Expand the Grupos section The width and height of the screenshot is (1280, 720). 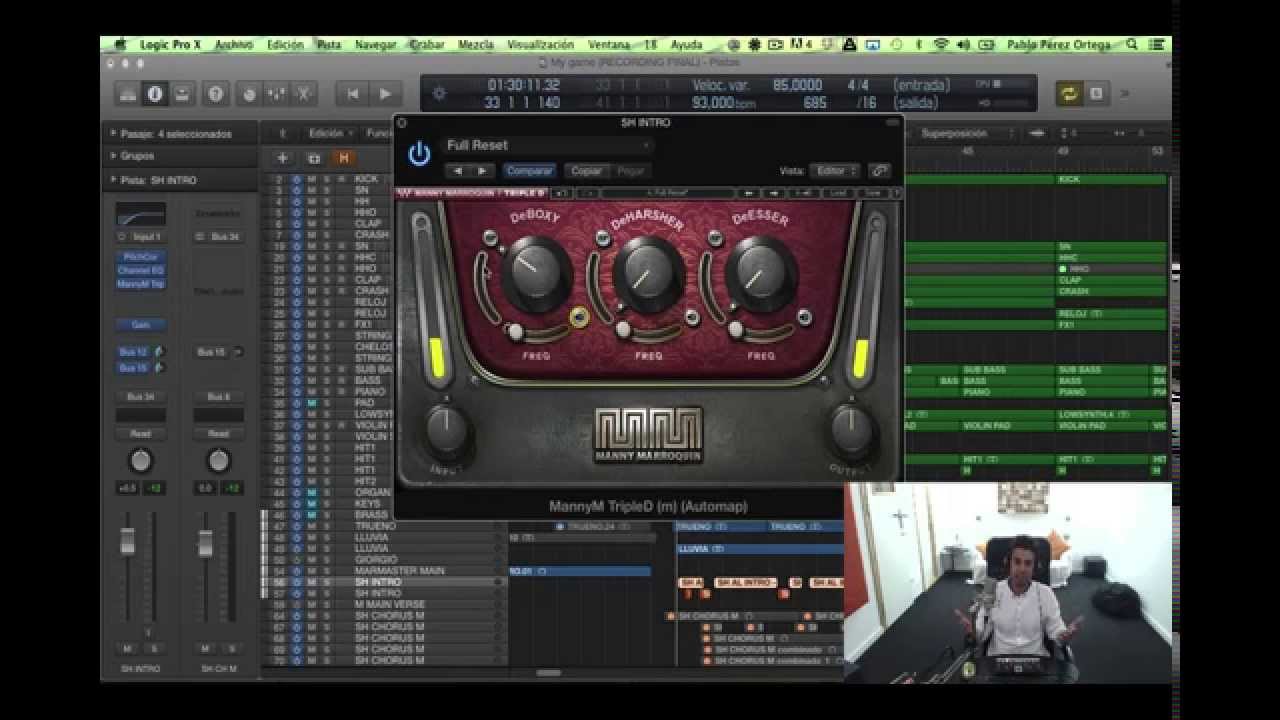point(113,156)
